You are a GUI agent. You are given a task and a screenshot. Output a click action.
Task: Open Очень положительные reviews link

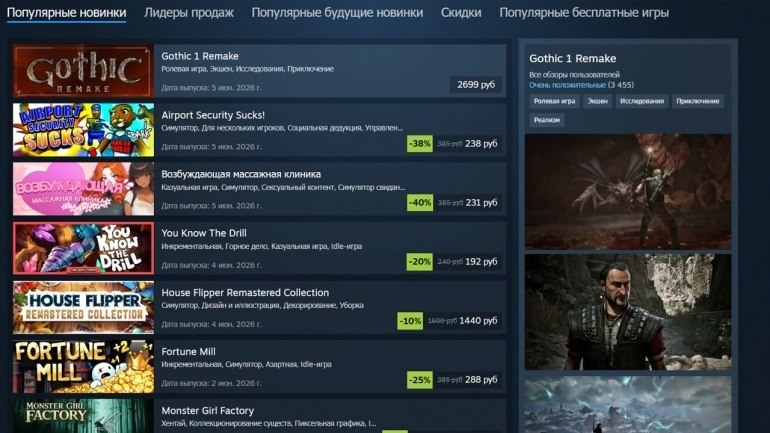pyautogui.click(x=567, y=85)
